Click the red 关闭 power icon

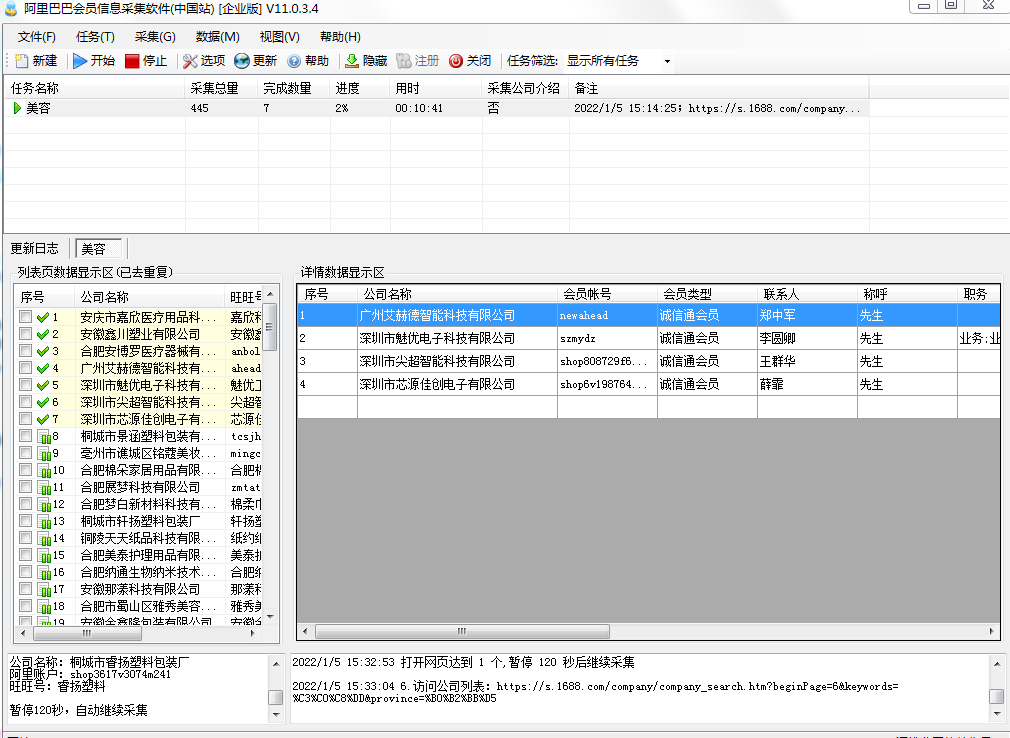[x=455, y=61]
